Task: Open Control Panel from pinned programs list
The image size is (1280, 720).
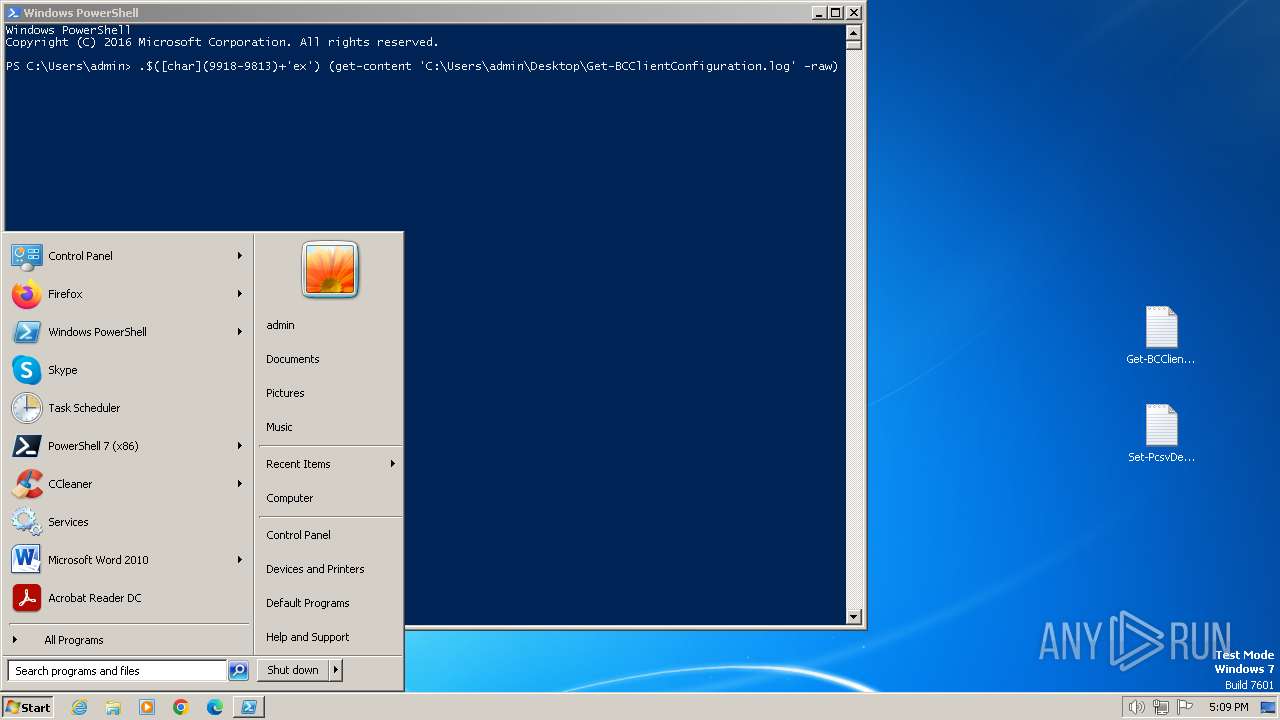Action: pyautogui.click(x=128, y=256)
